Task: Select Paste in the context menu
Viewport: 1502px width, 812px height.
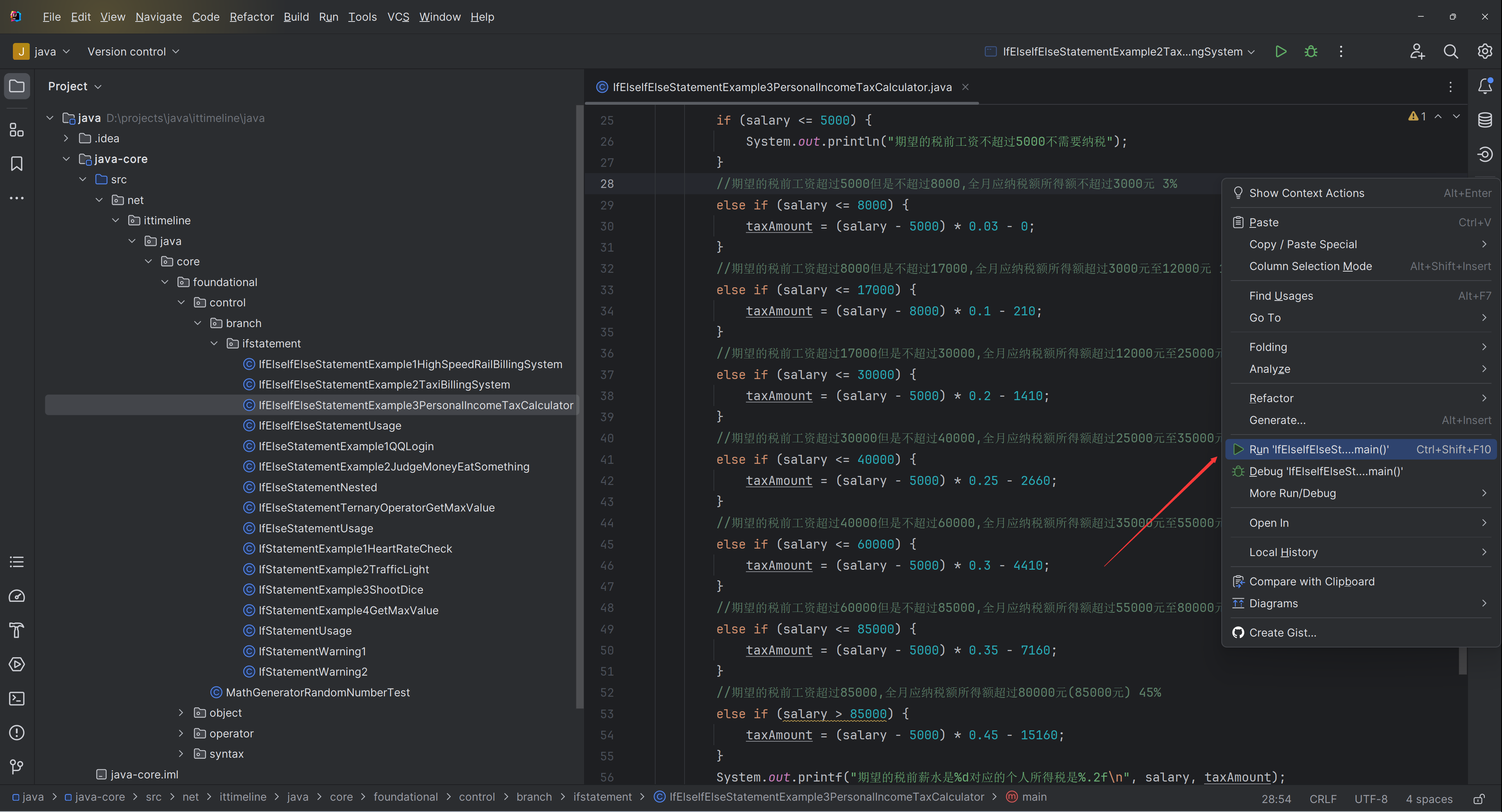Action: tap(1361, 222)
